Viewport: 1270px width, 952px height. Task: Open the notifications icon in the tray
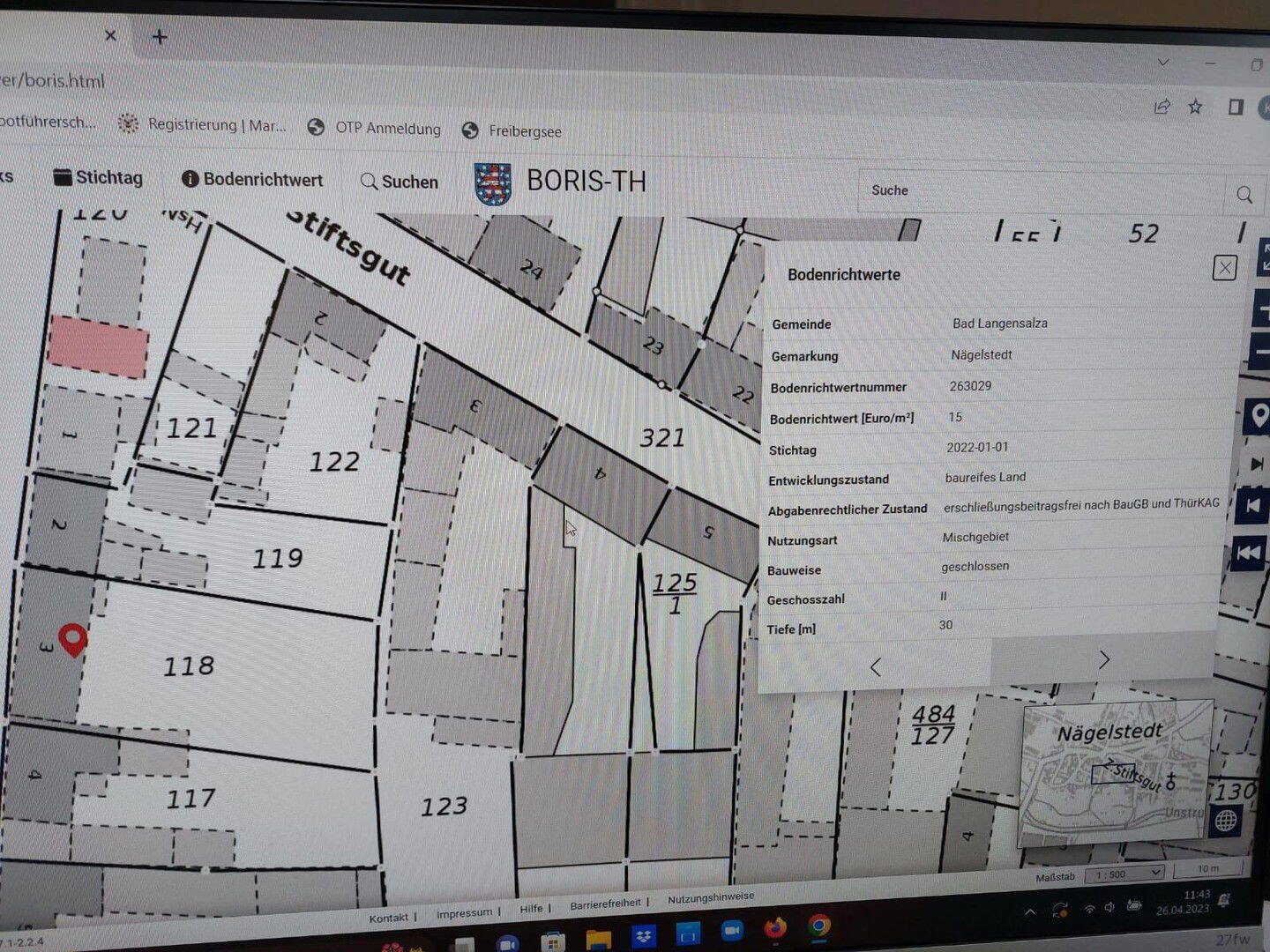click(1224, 900)
